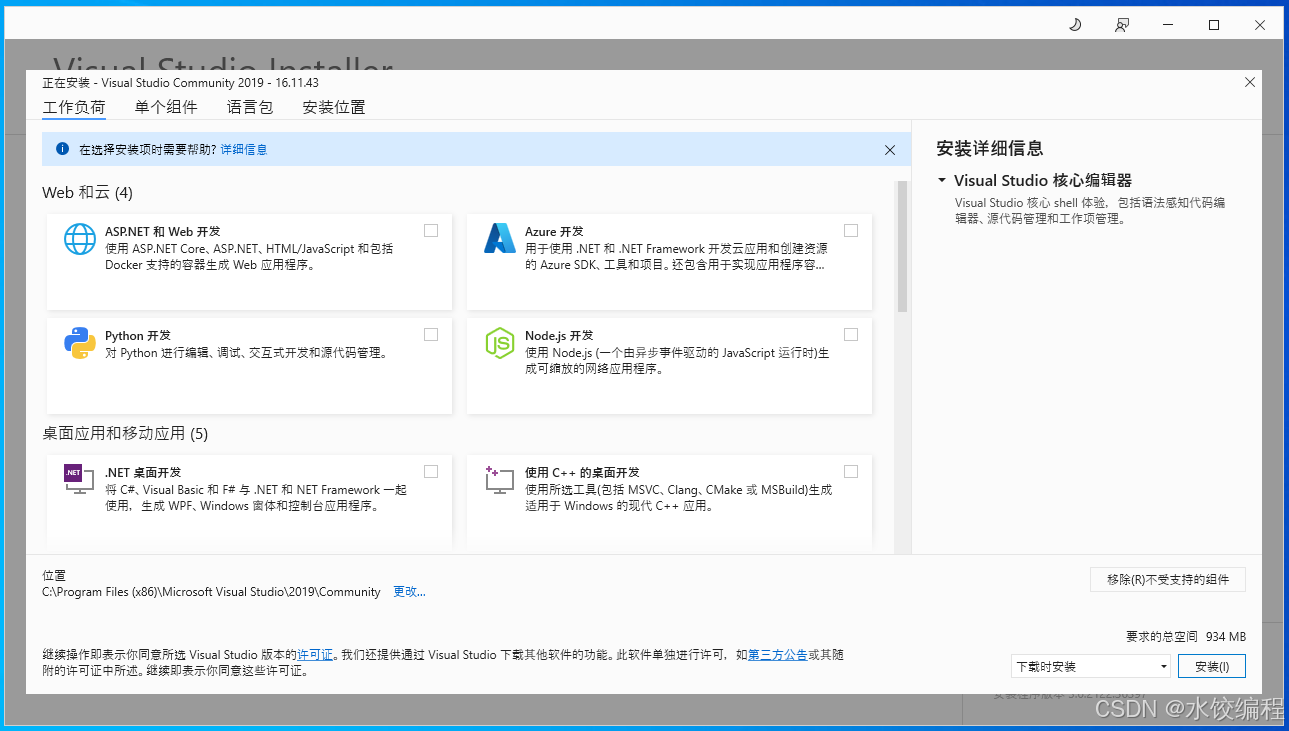
Task: Click the ASP.NET globe icon
Action: pyautogui.click(x=80, y=240)
